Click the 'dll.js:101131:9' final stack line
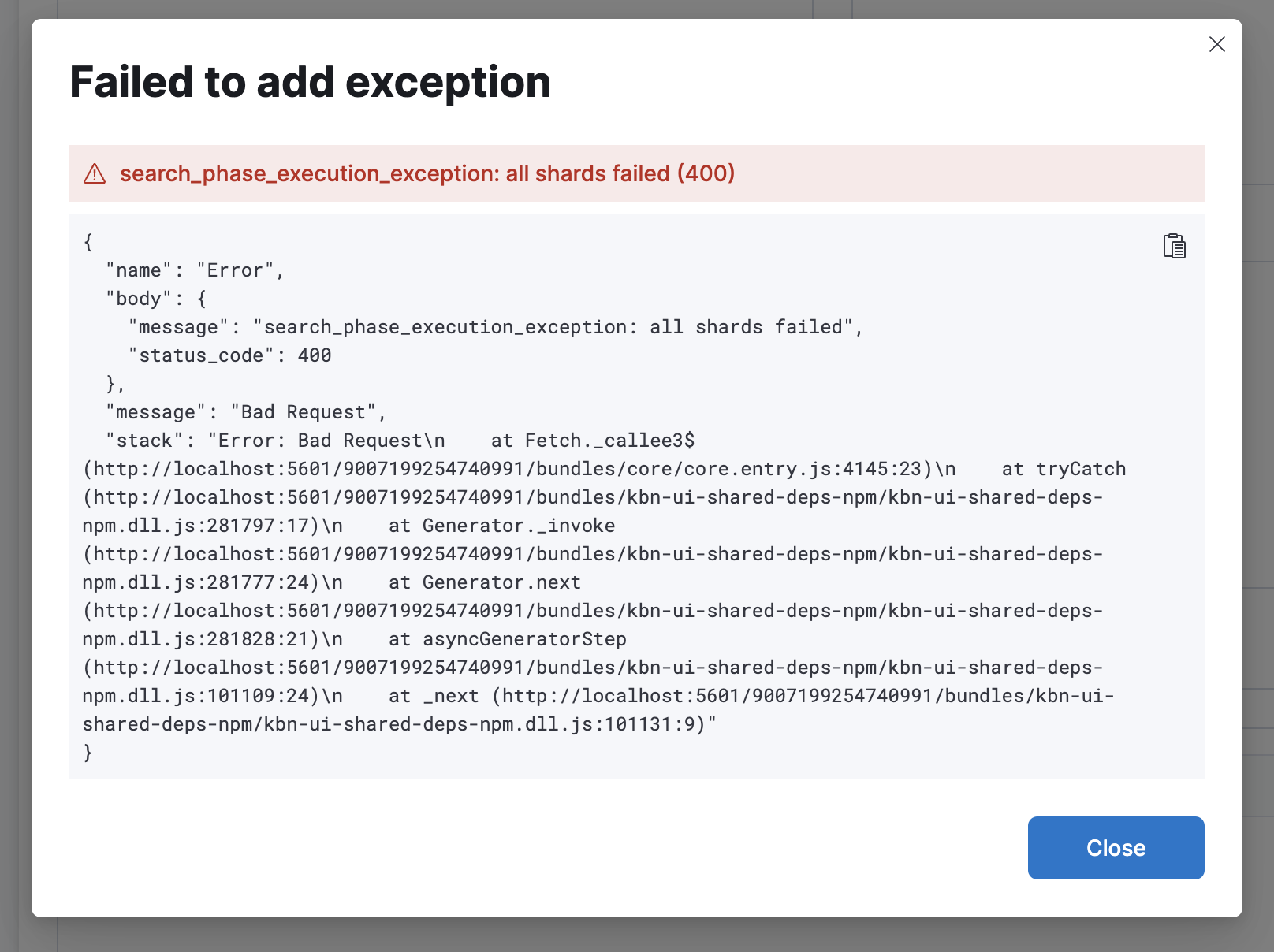This screenshot has height=952, width=1274. click(400, 724)
